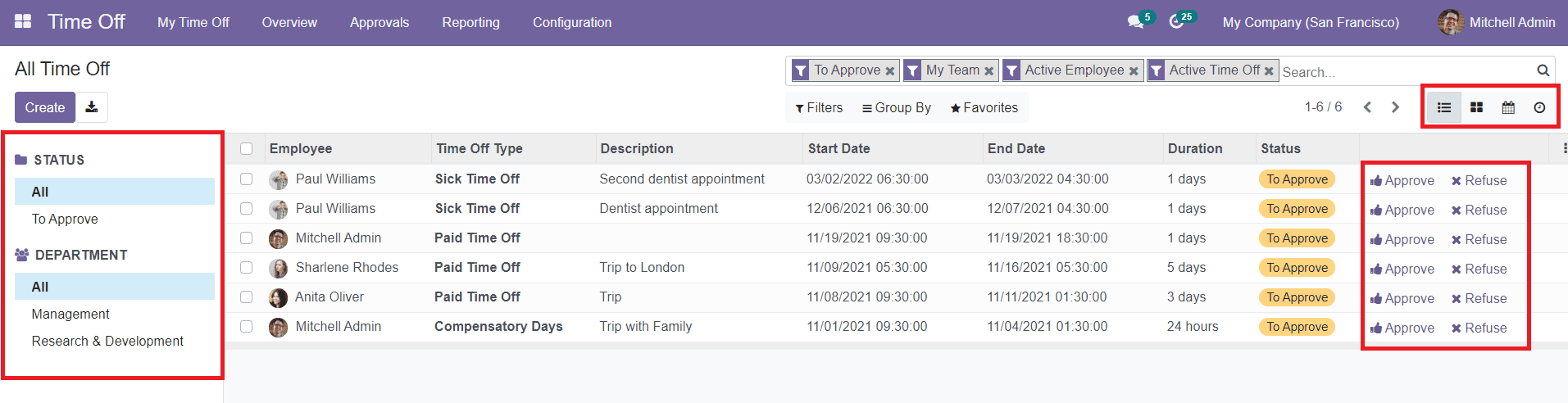
Task: Remove the Active Employee filter tag
Action: 1134,71
